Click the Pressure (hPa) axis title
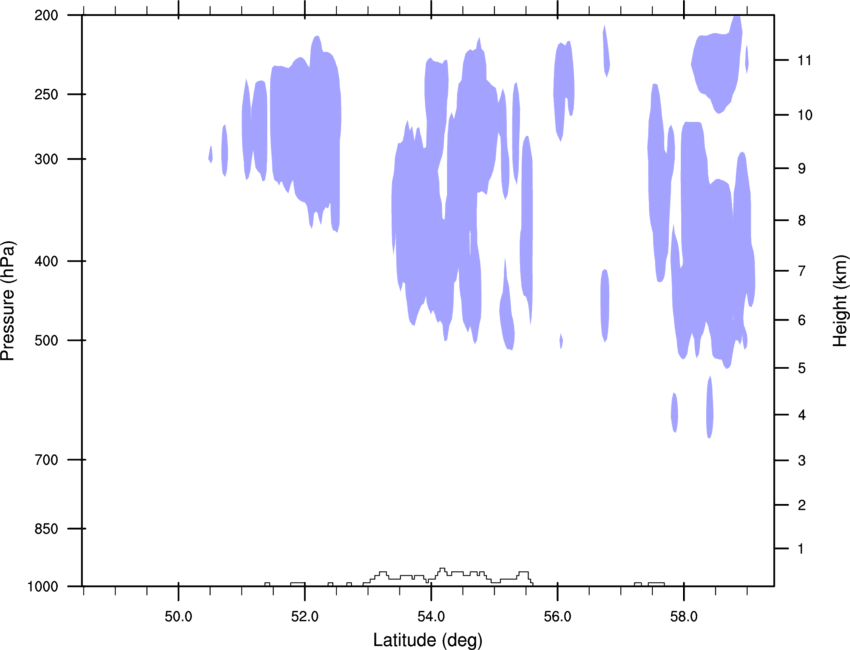850x650 pixels. pyautogui.click(x=8, y=301)
